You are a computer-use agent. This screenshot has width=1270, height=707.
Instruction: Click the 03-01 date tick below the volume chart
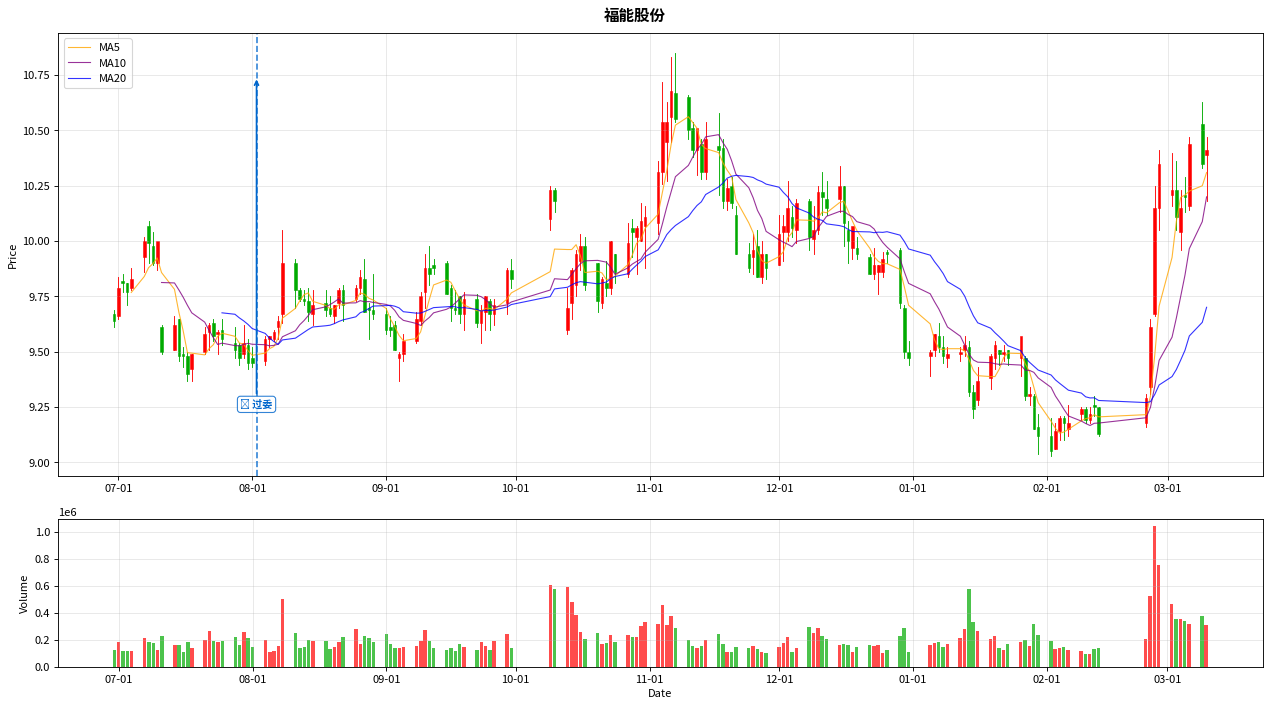click(x=1167, y=680)
